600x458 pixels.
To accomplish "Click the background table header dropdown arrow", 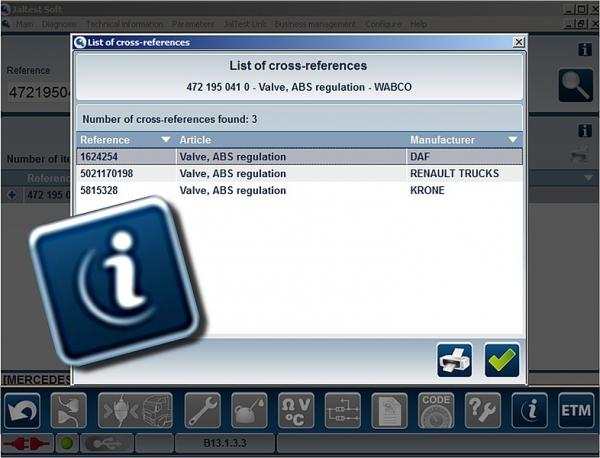I will click(588, 178).
